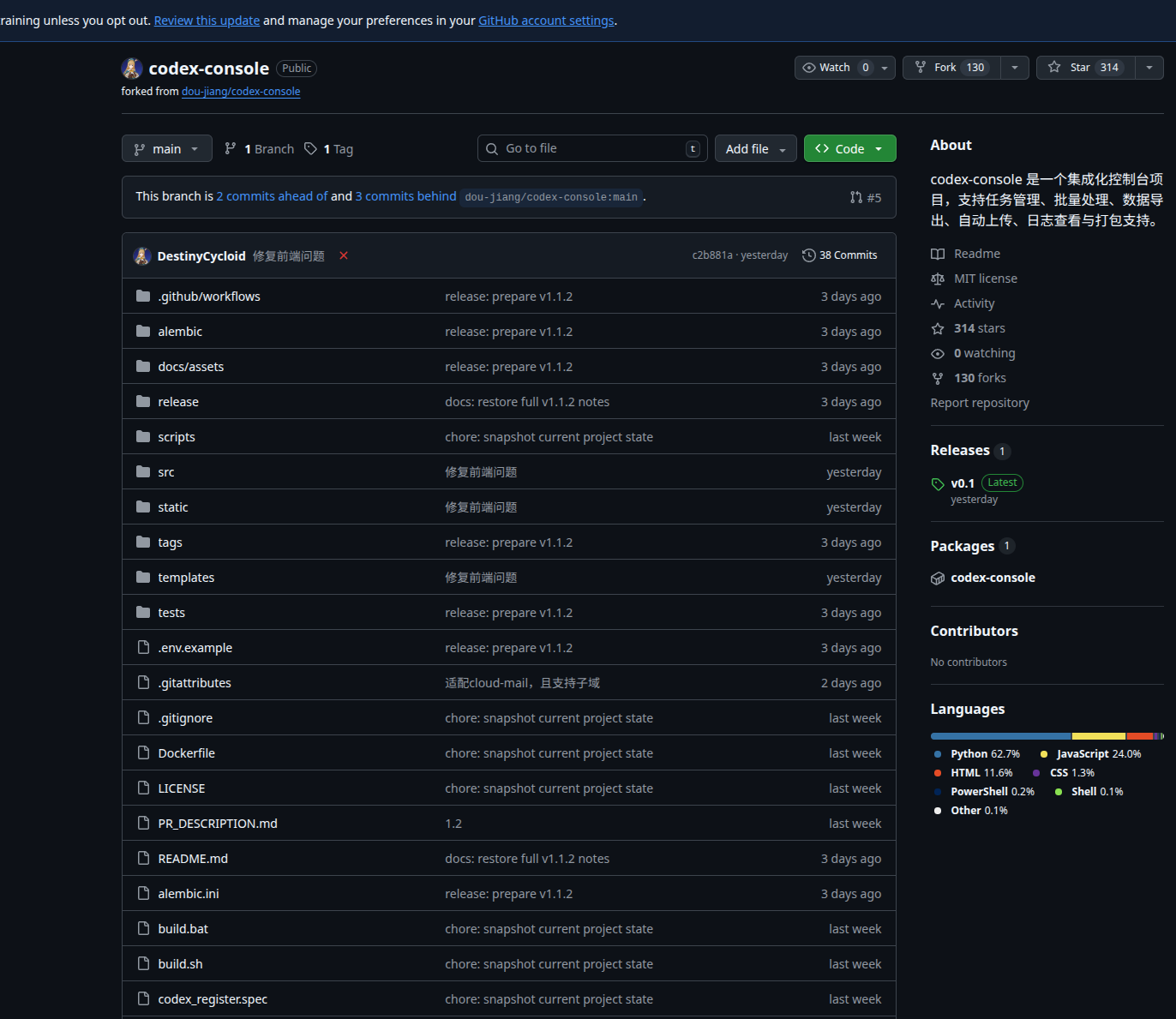This screenshot has width=1176, height=1019.
Task: Click the Python segment of language bar
Action: 1000,736
